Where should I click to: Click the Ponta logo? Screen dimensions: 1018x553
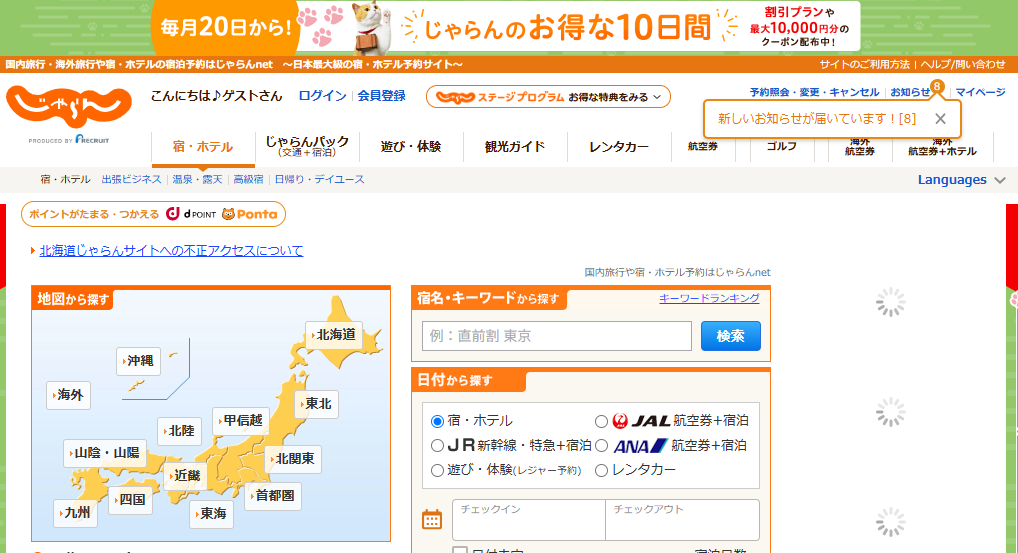tap(249, 214)
